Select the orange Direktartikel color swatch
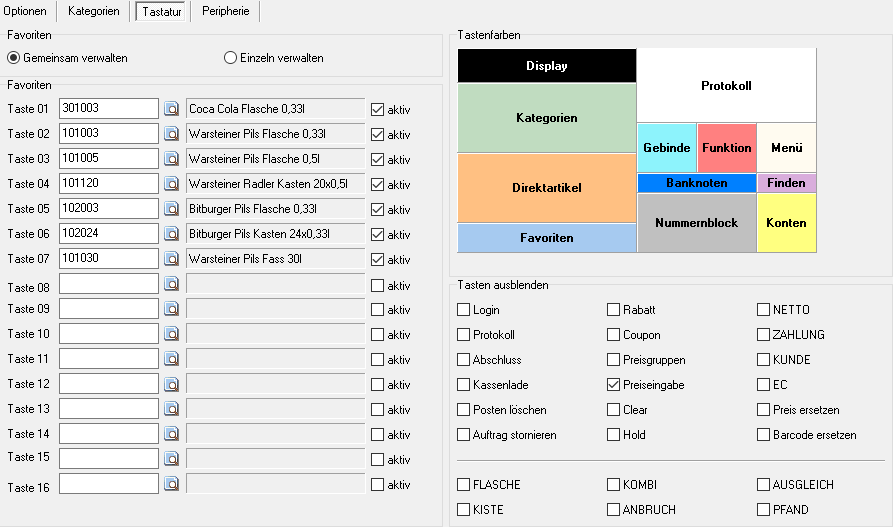This screenshot has width=893, height=527. pos(547,187)
